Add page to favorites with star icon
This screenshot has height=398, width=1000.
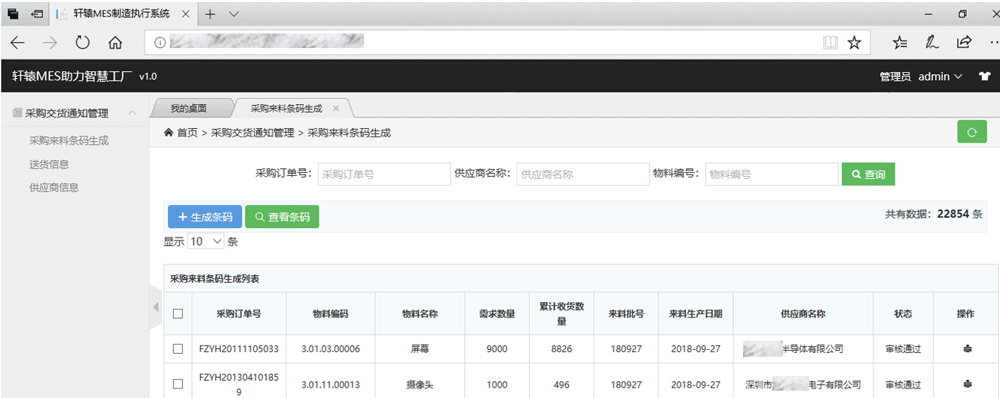point(854,43)
